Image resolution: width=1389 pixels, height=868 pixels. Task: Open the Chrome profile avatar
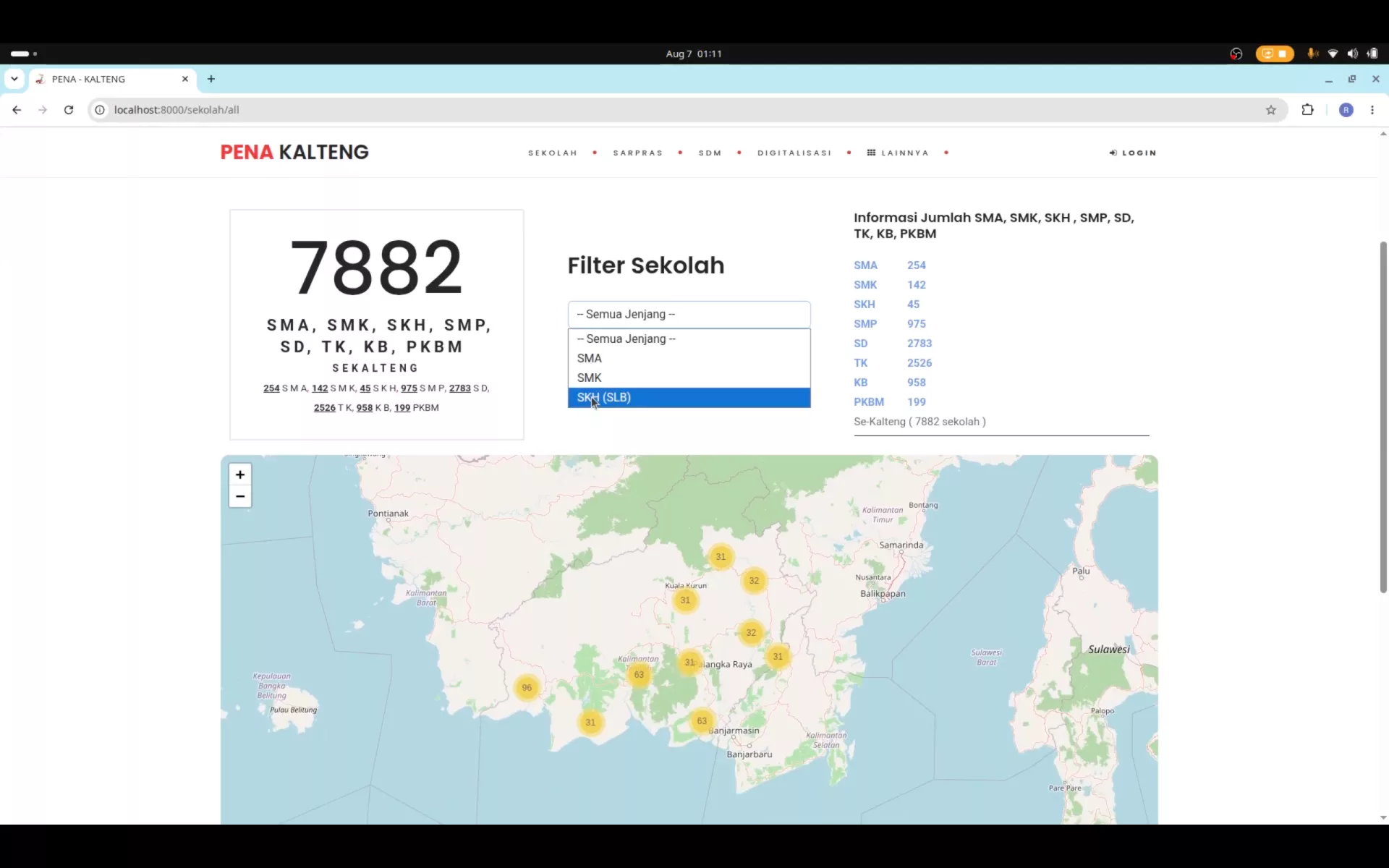(x=1346, y=110)
